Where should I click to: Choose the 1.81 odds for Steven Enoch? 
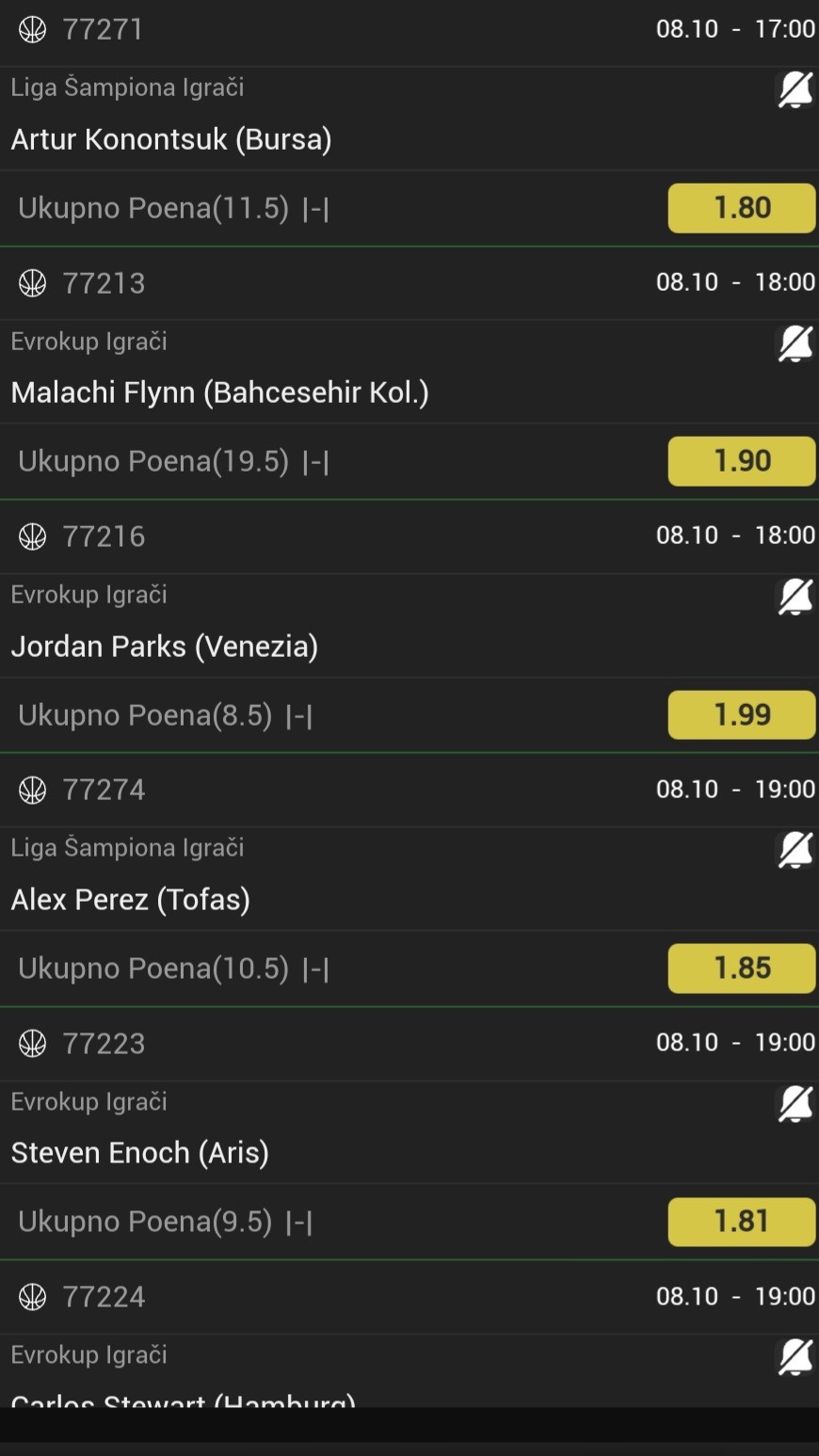(x=741, y=1221)
